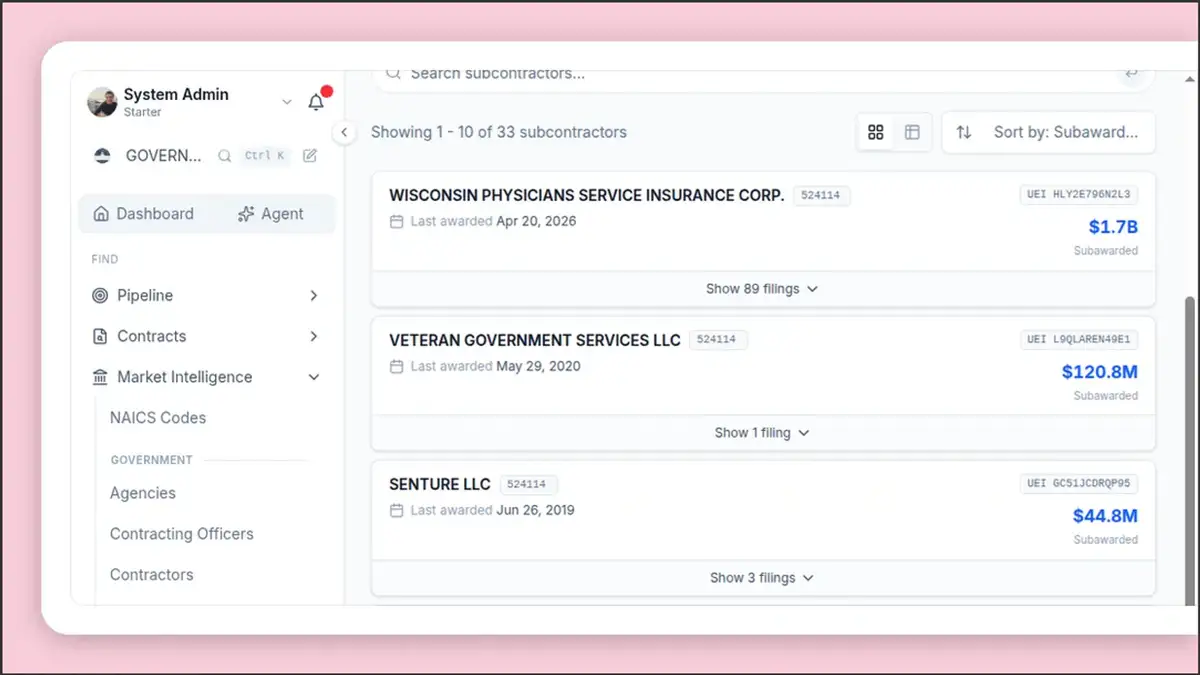Click NAICS tag 524114 on Senture card

tap(529, 485)
